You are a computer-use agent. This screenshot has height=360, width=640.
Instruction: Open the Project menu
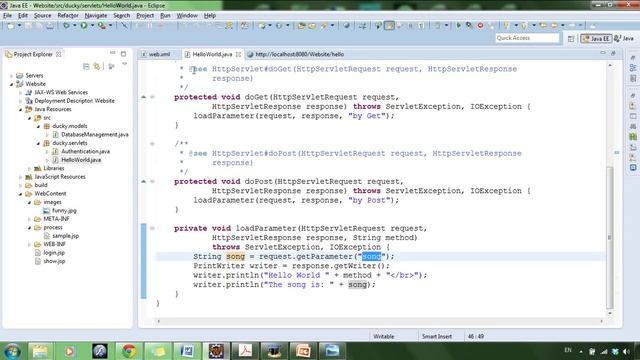click(145, 16)
